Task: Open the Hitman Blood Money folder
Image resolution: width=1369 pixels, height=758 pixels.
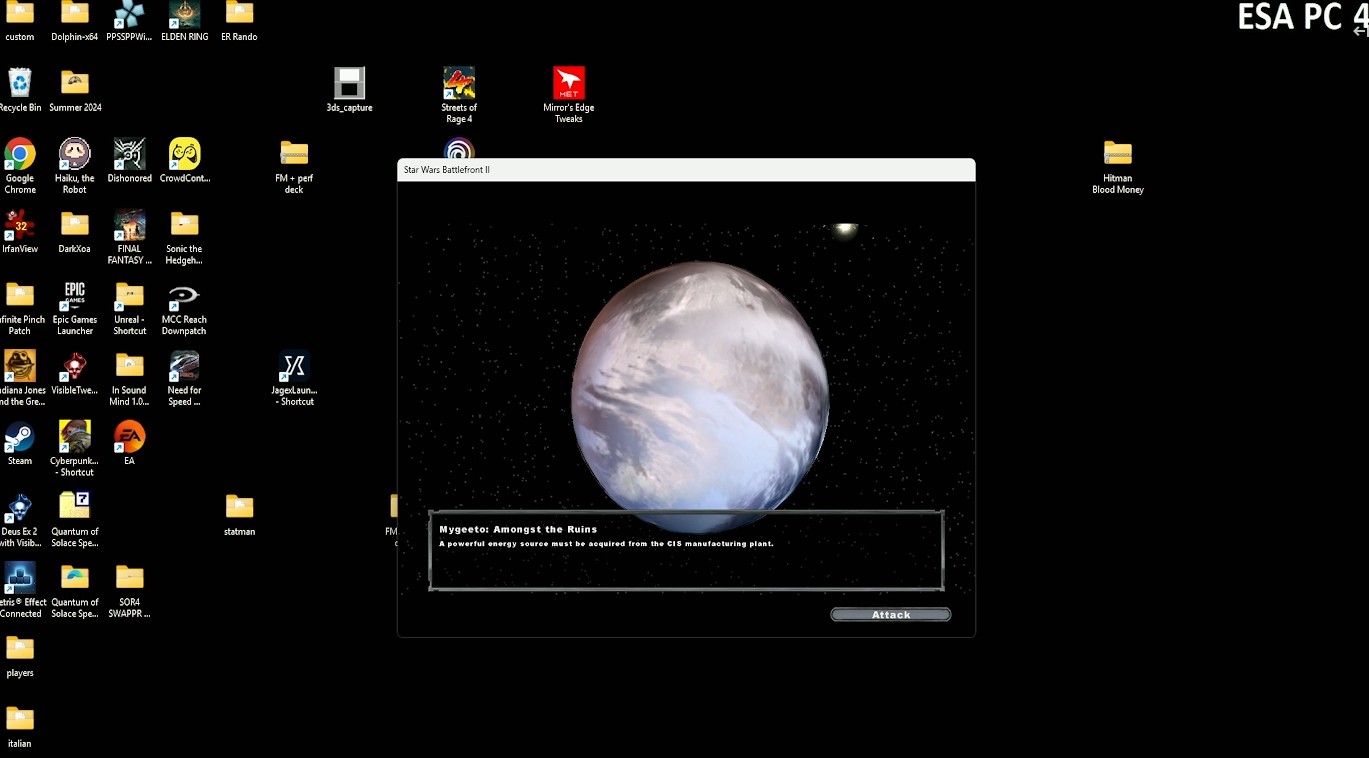Action: click(1118, 154)
